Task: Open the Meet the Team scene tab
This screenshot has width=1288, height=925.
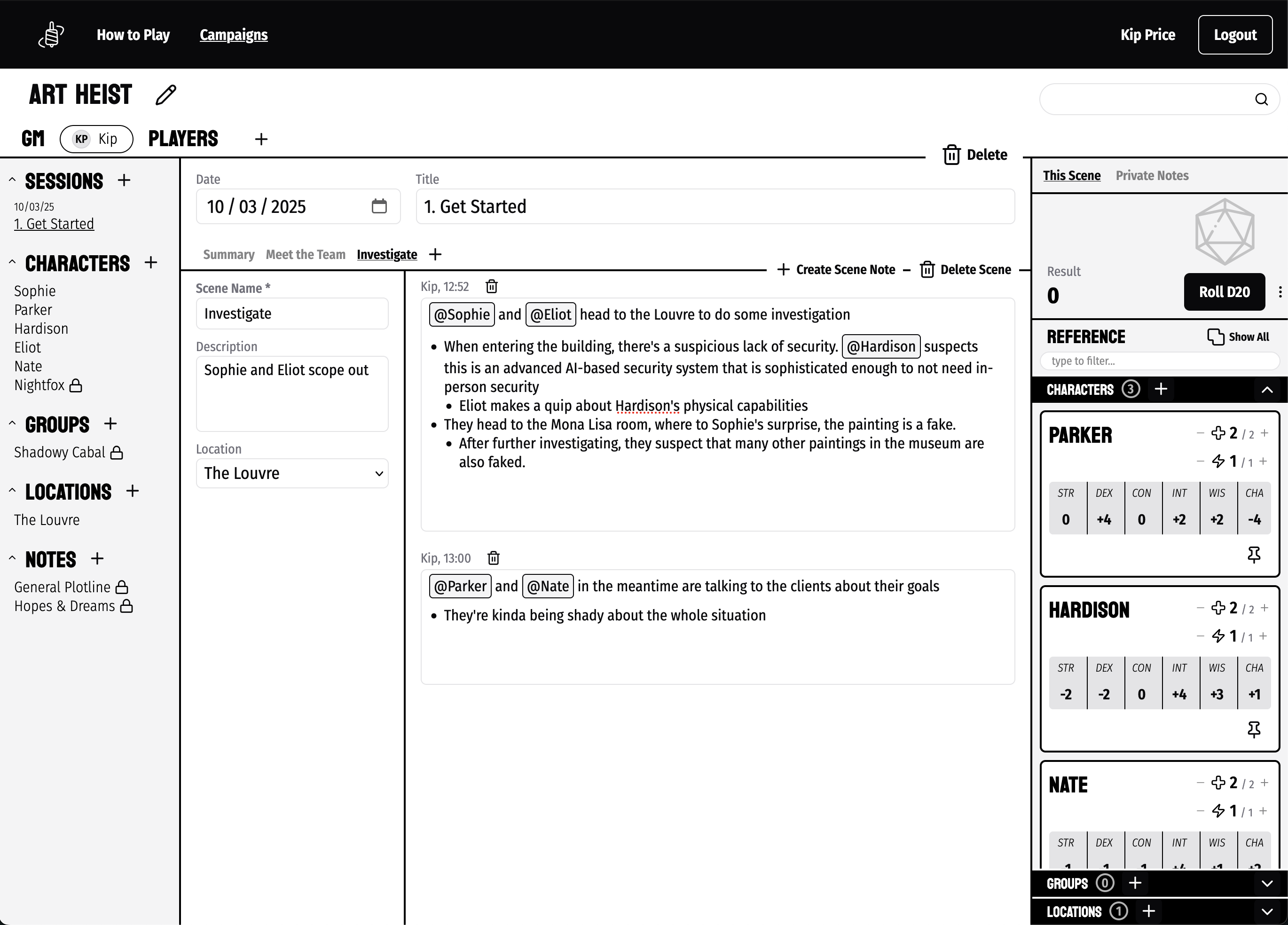Action: (x=306, y=254)
